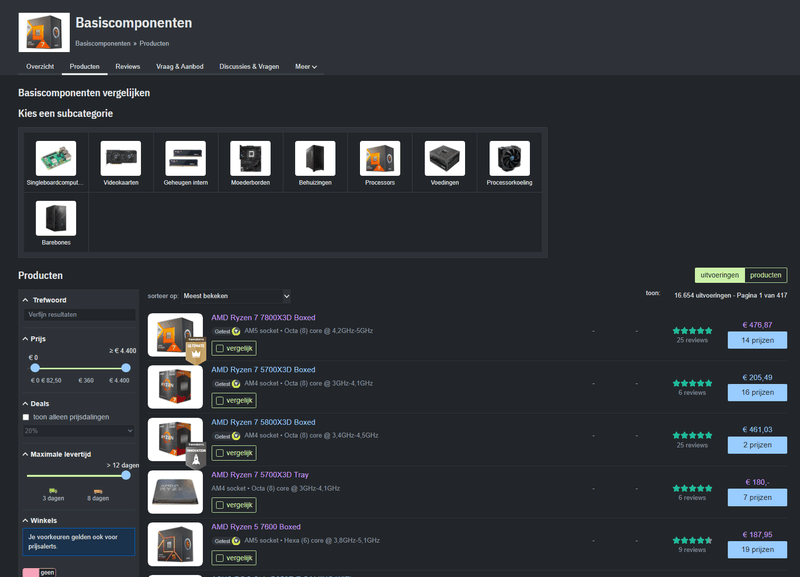Image resolution: width=800 pixels, height=577 pixels.
Task: Open the '25 reviews' link of Ryzen 7800X3D
Action: [x=692, y=340]
